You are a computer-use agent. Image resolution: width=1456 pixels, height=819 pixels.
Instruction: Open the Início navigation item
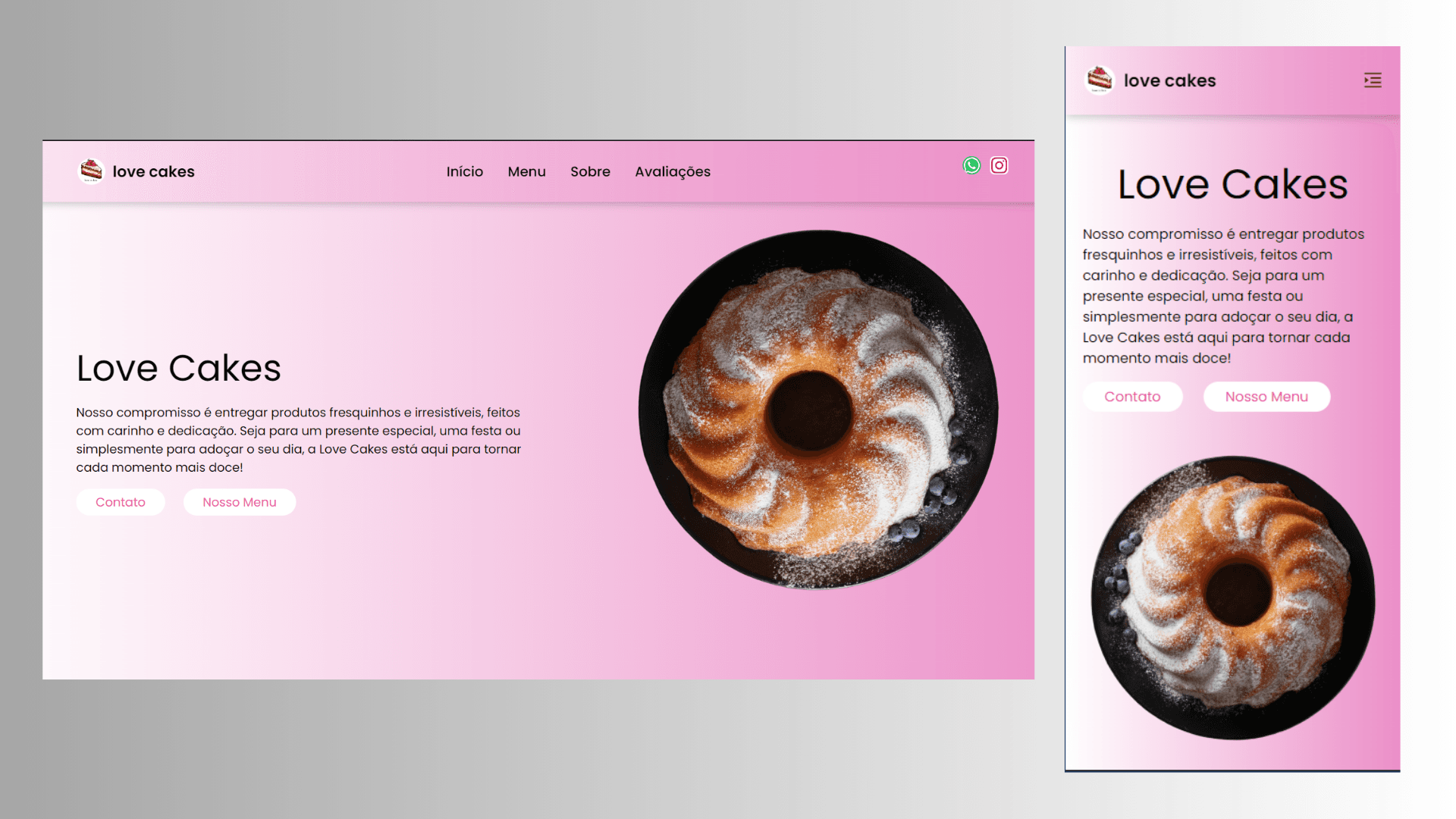click(x=465, y=171)
